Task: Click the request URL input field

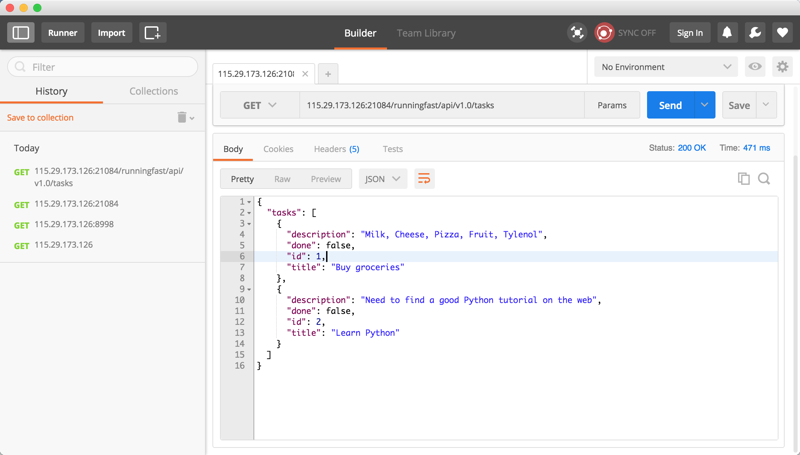Action: tap(442, 105)
